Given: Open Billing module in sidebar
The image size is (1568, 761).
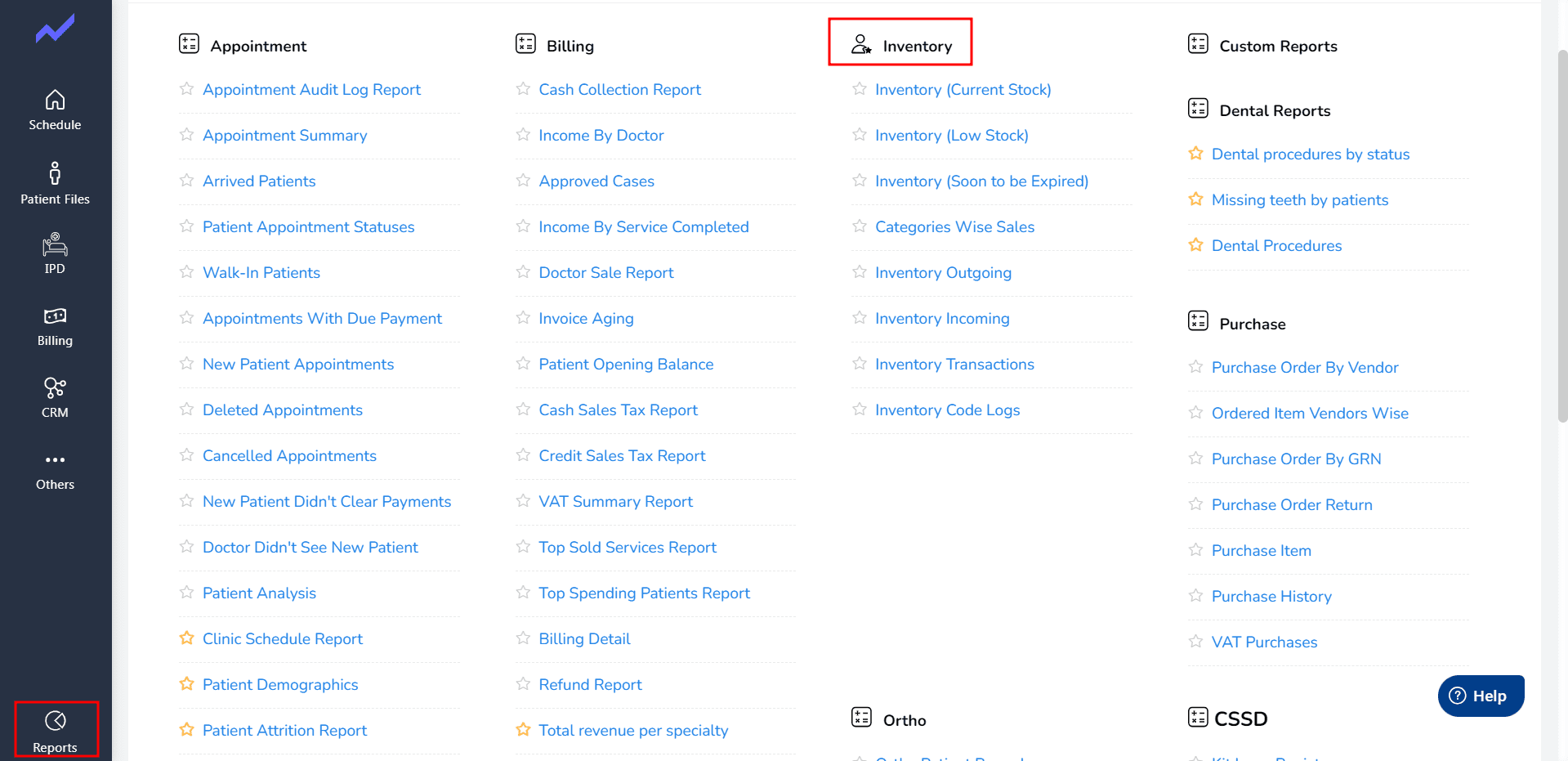Looking at the screenshot, I should click(x=55, y=326).
